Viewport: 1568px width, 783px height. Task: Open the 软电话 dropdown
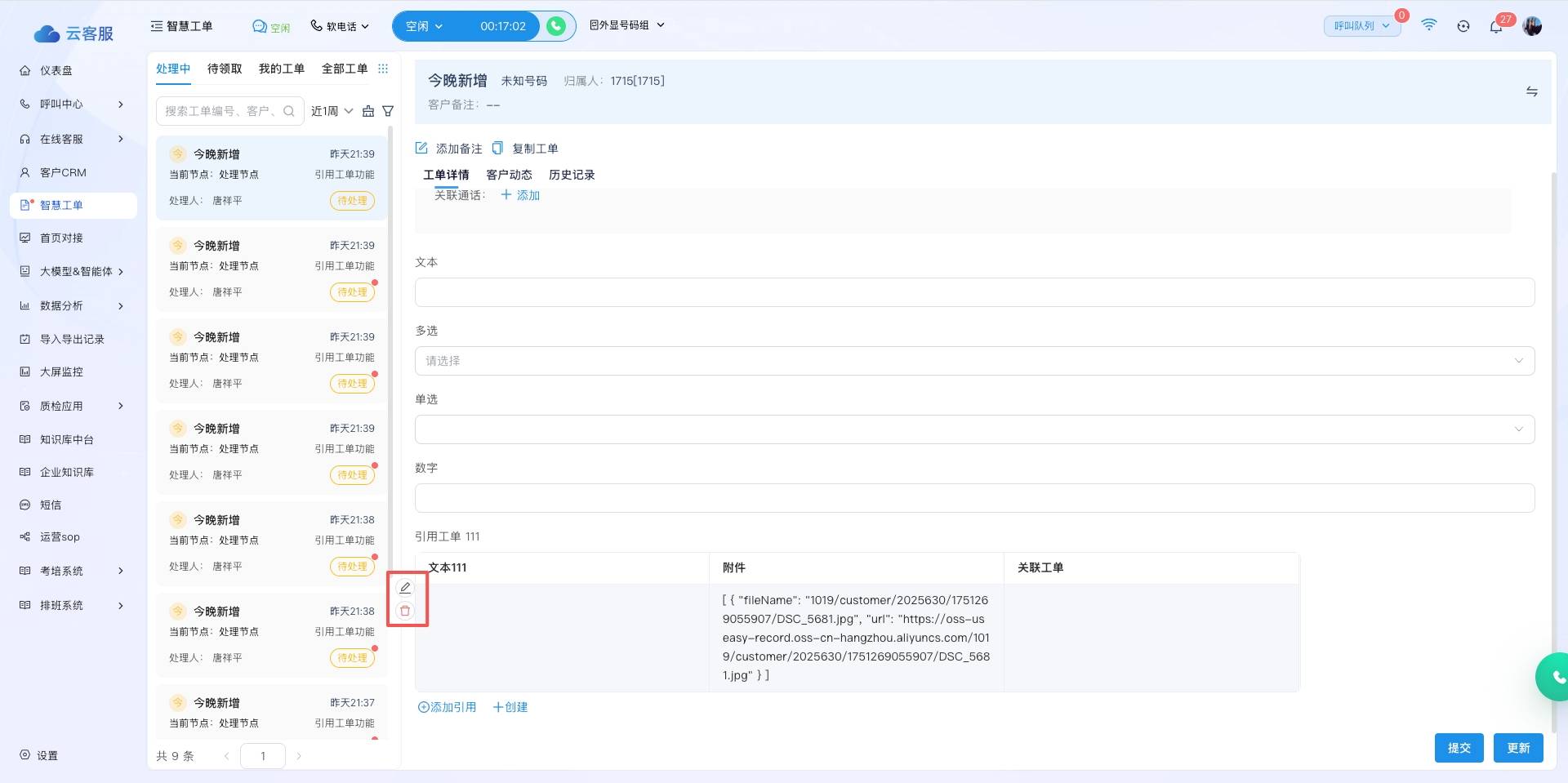[x=340, y=26]
